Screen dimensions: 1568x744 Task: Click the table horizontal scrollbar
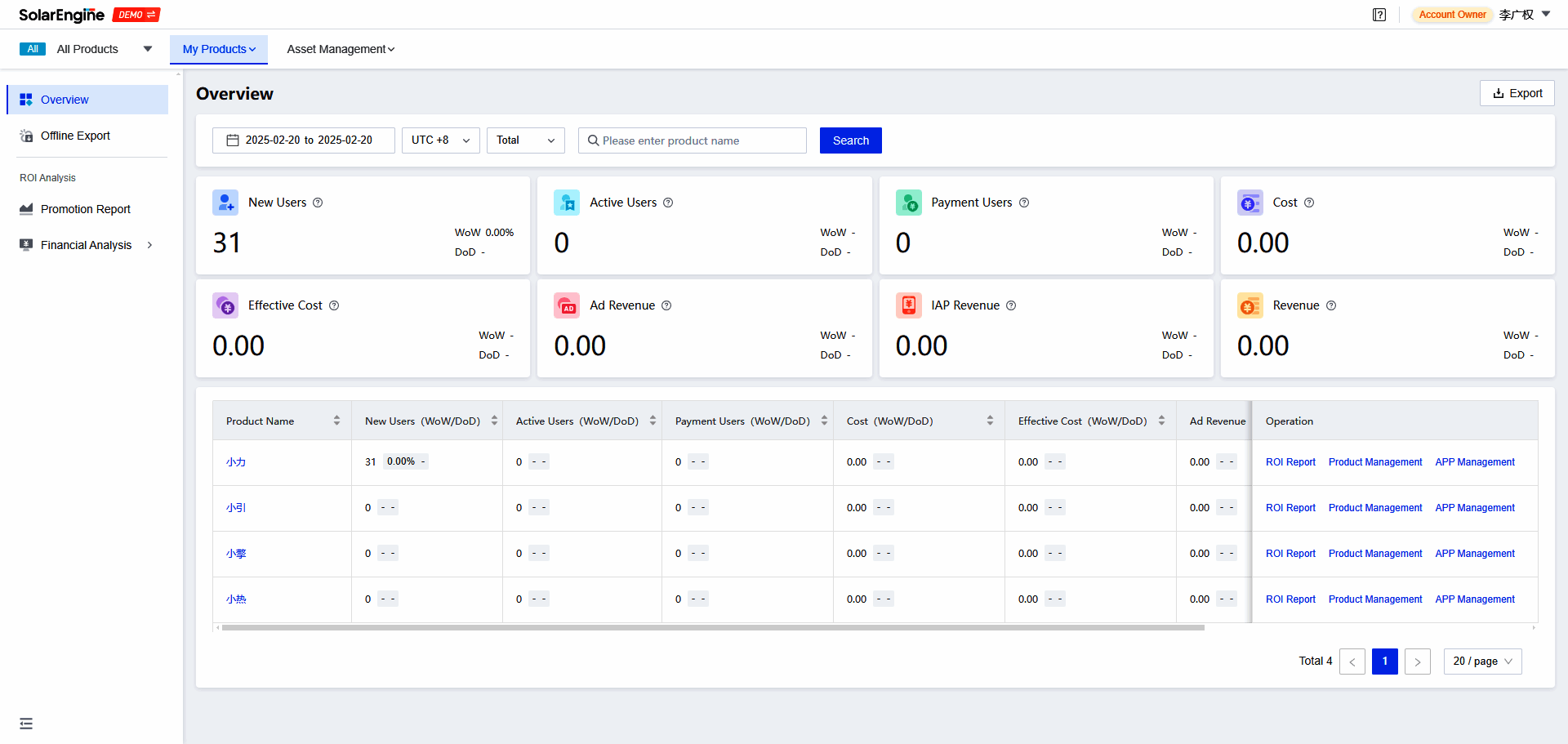click(x=712, y=628)
